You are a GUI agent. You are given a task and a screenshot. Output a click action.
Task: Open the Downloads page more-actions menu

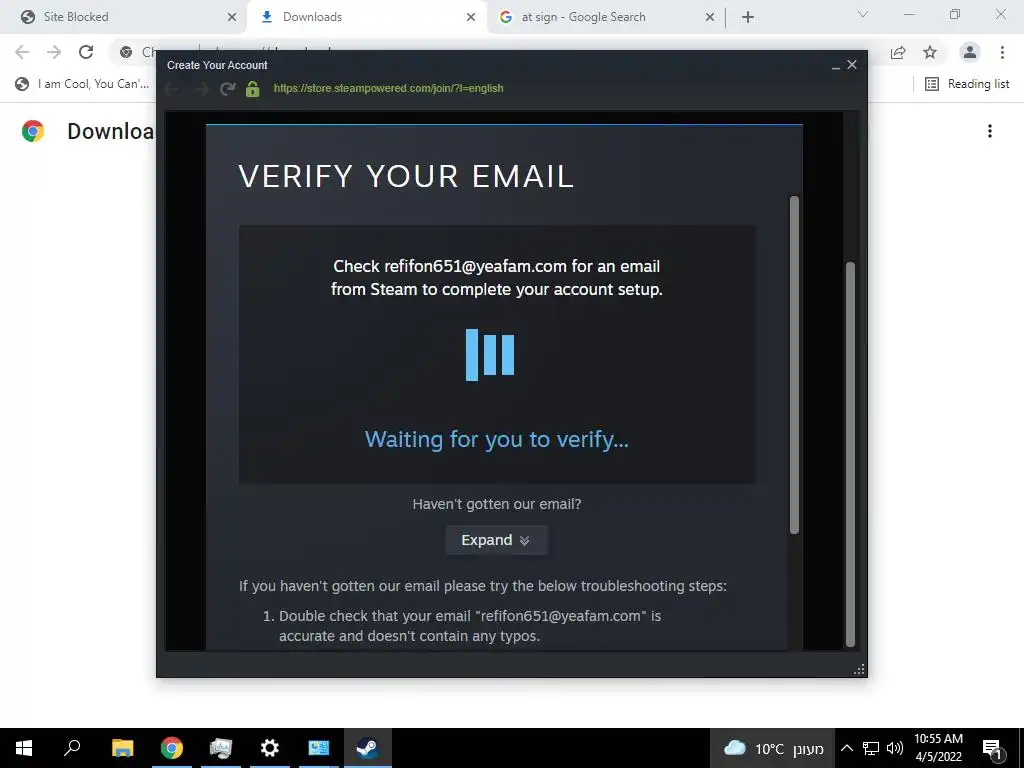pyautogui.click(x=990, y=131)
